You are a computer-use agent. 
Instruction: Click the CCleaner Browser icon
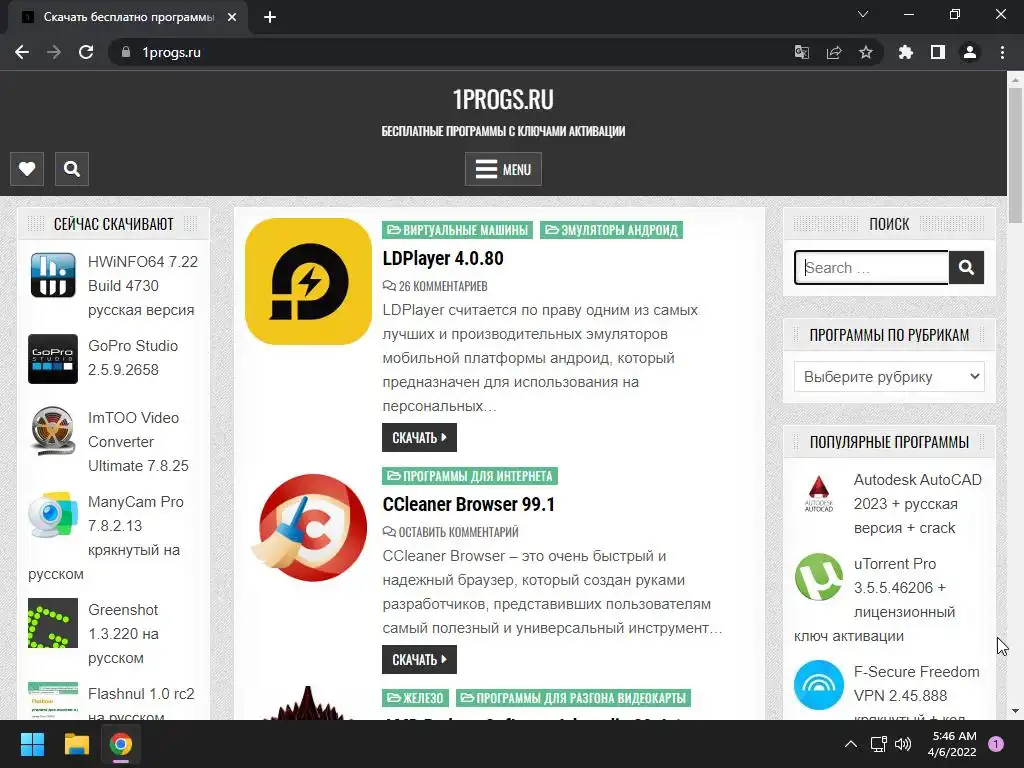click(x=308, y=528)
